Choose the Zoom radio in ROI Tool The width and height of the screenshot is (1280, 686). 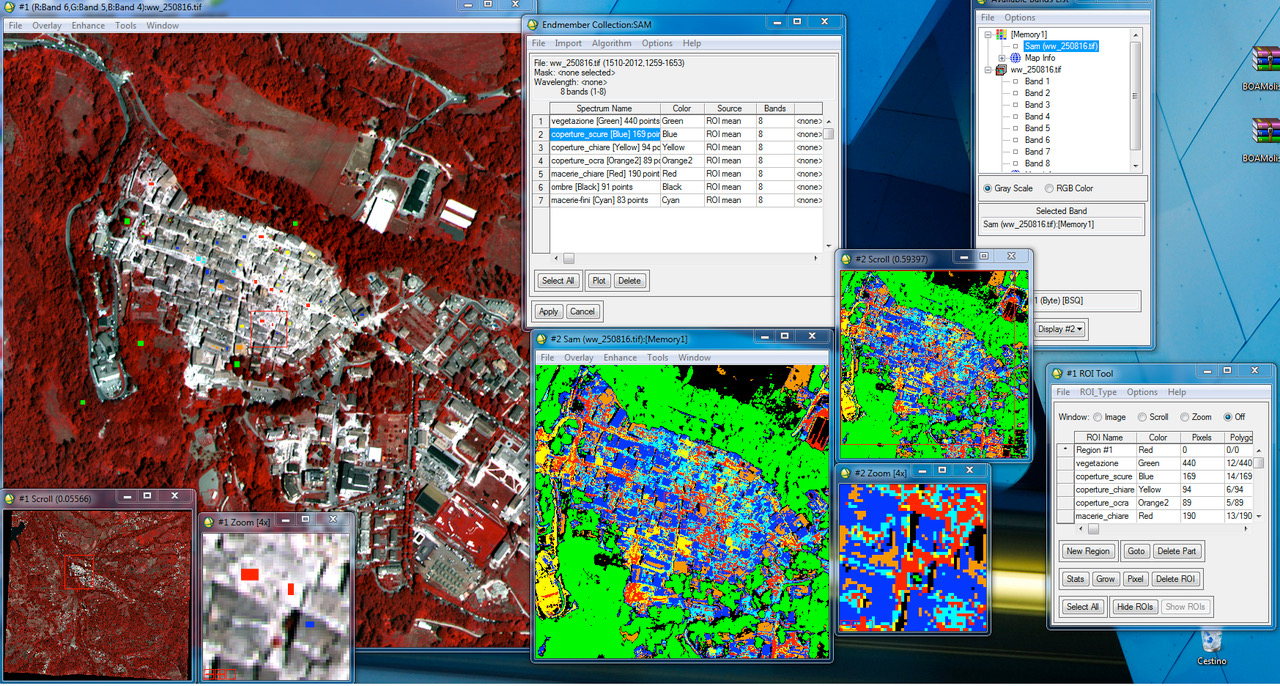(1185, 417)
